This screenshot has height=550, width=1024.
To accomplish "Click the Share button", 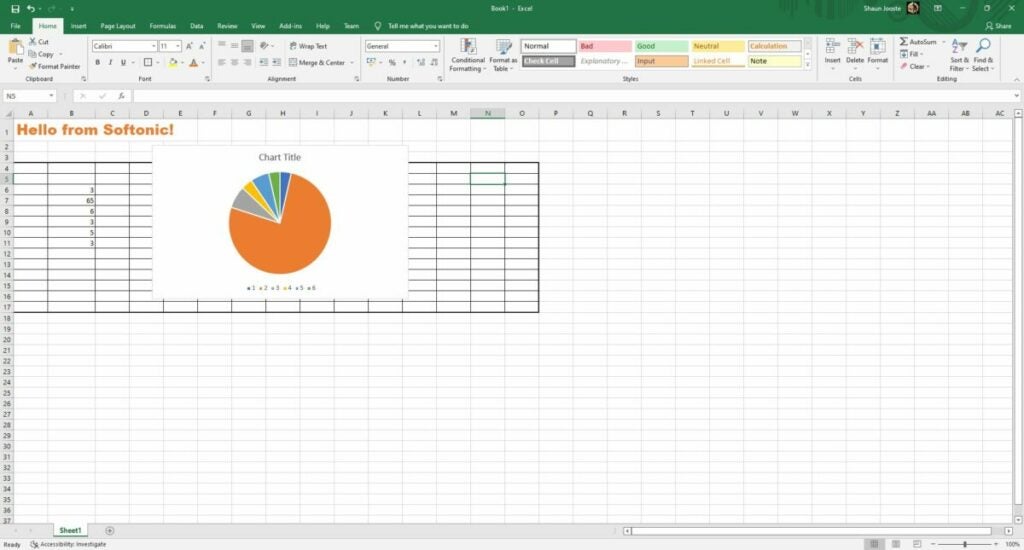I will click(x=999, y=26).
